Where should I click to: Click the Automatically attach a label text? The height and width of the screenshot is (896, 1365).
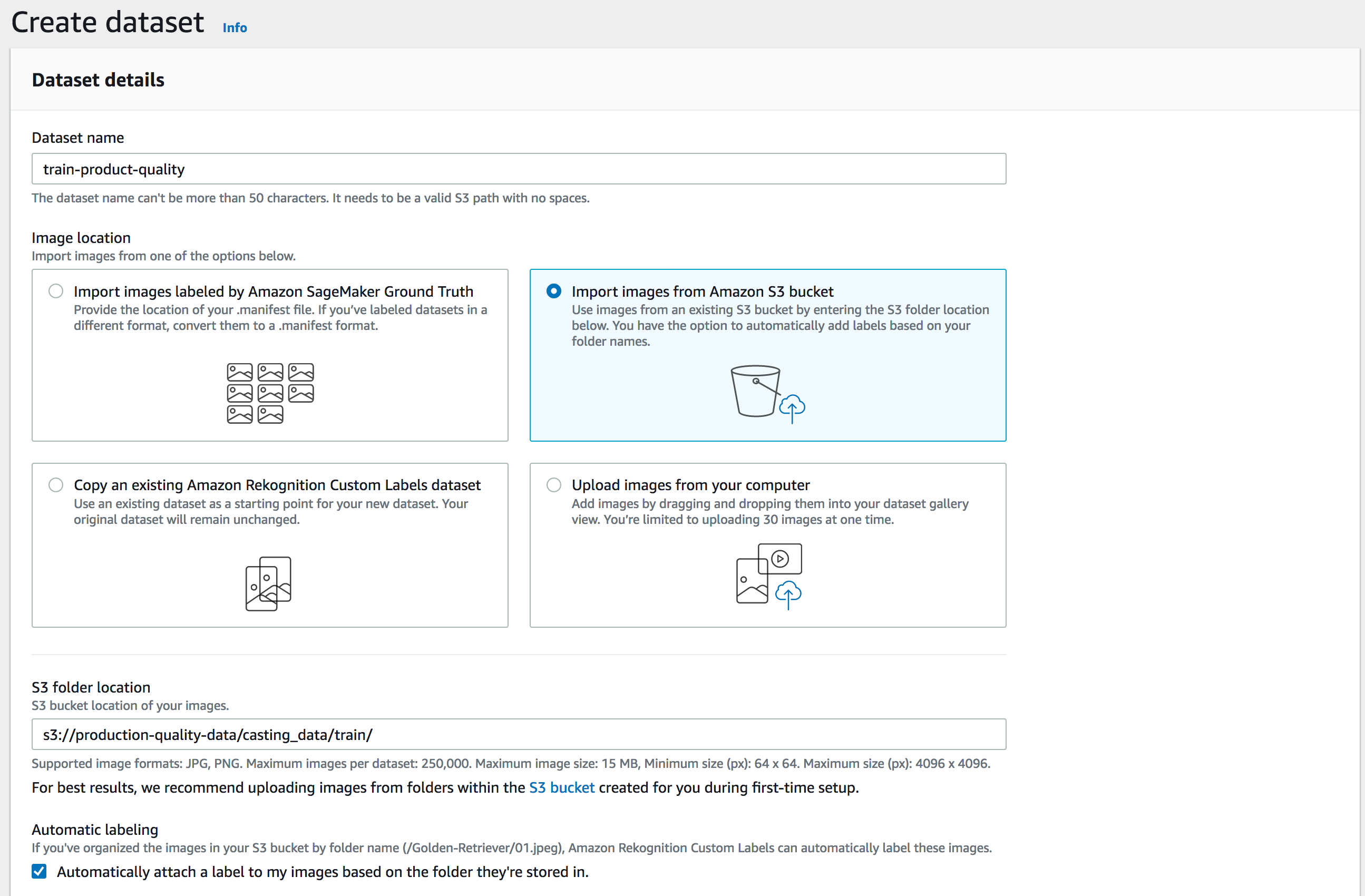coord(323,872)
